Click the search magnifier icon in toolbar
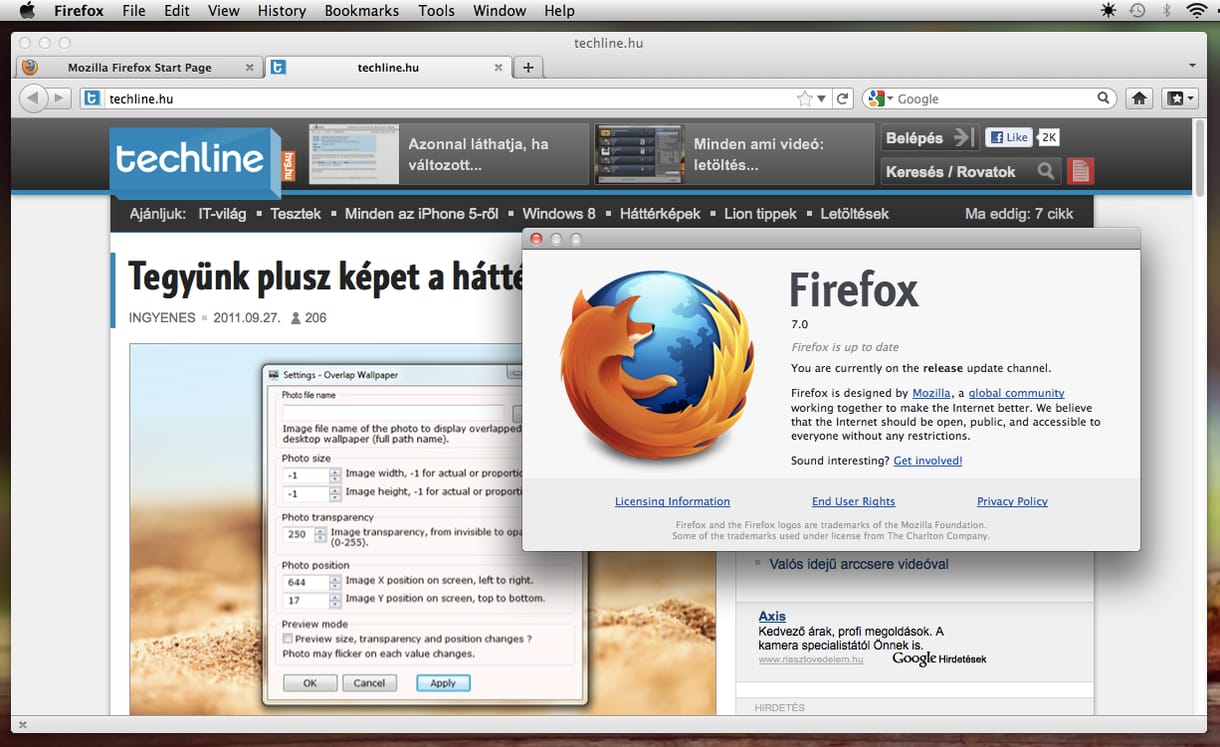 coord(1103,98)
